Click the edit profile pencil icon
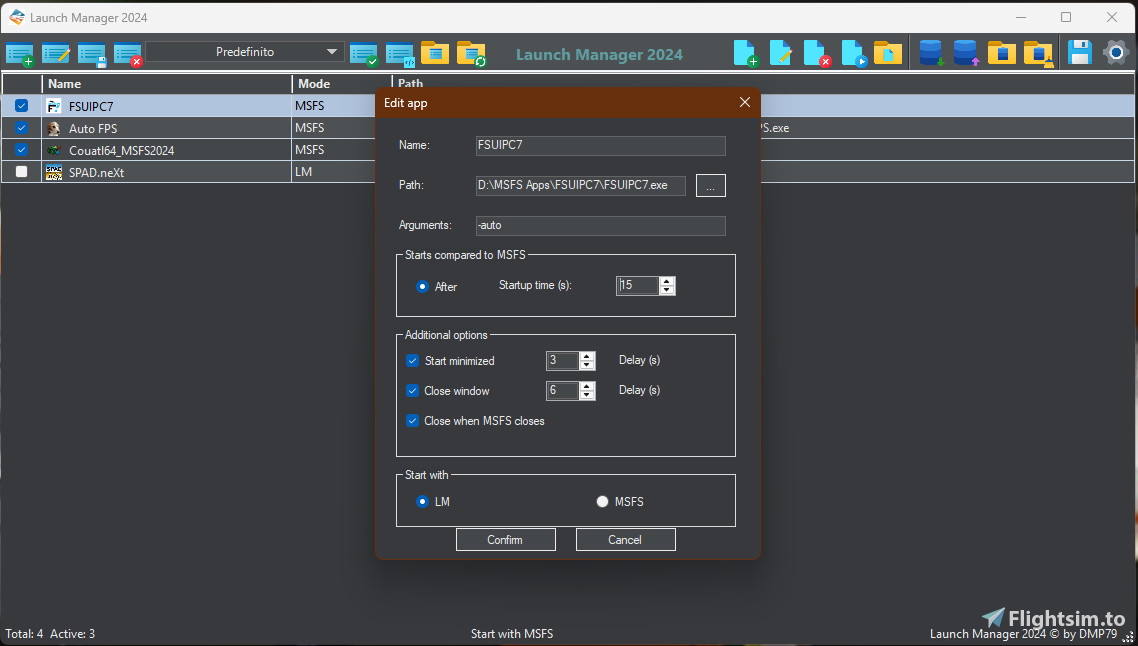 (56, 54)
